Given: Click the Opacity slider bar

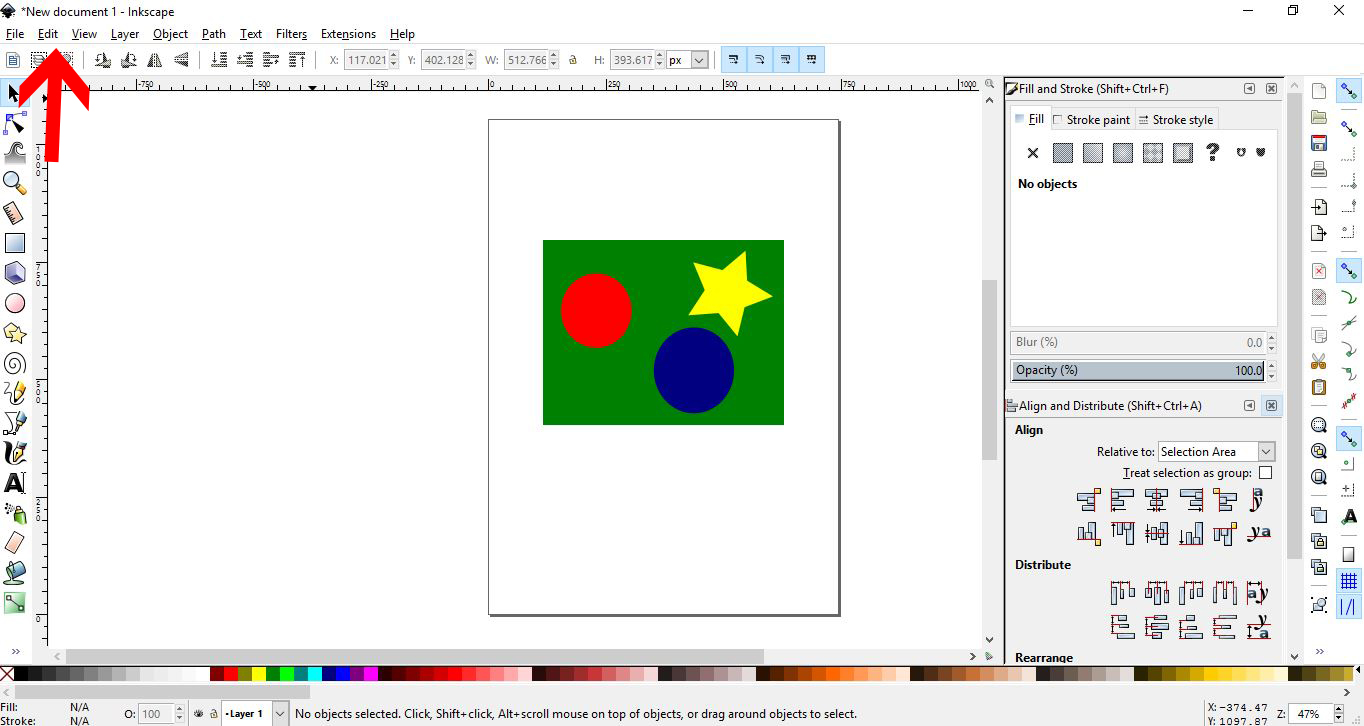Looking at the screenshot, I should coord(1138,370).
